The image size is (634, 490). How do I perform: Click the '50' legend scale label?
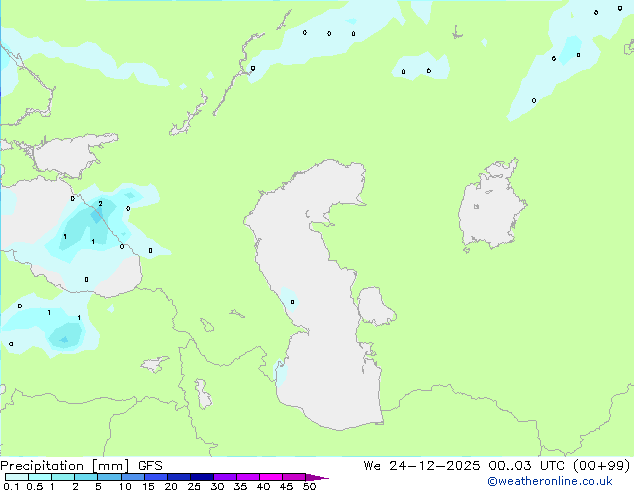pyautogui.click(x=309, y=486)
